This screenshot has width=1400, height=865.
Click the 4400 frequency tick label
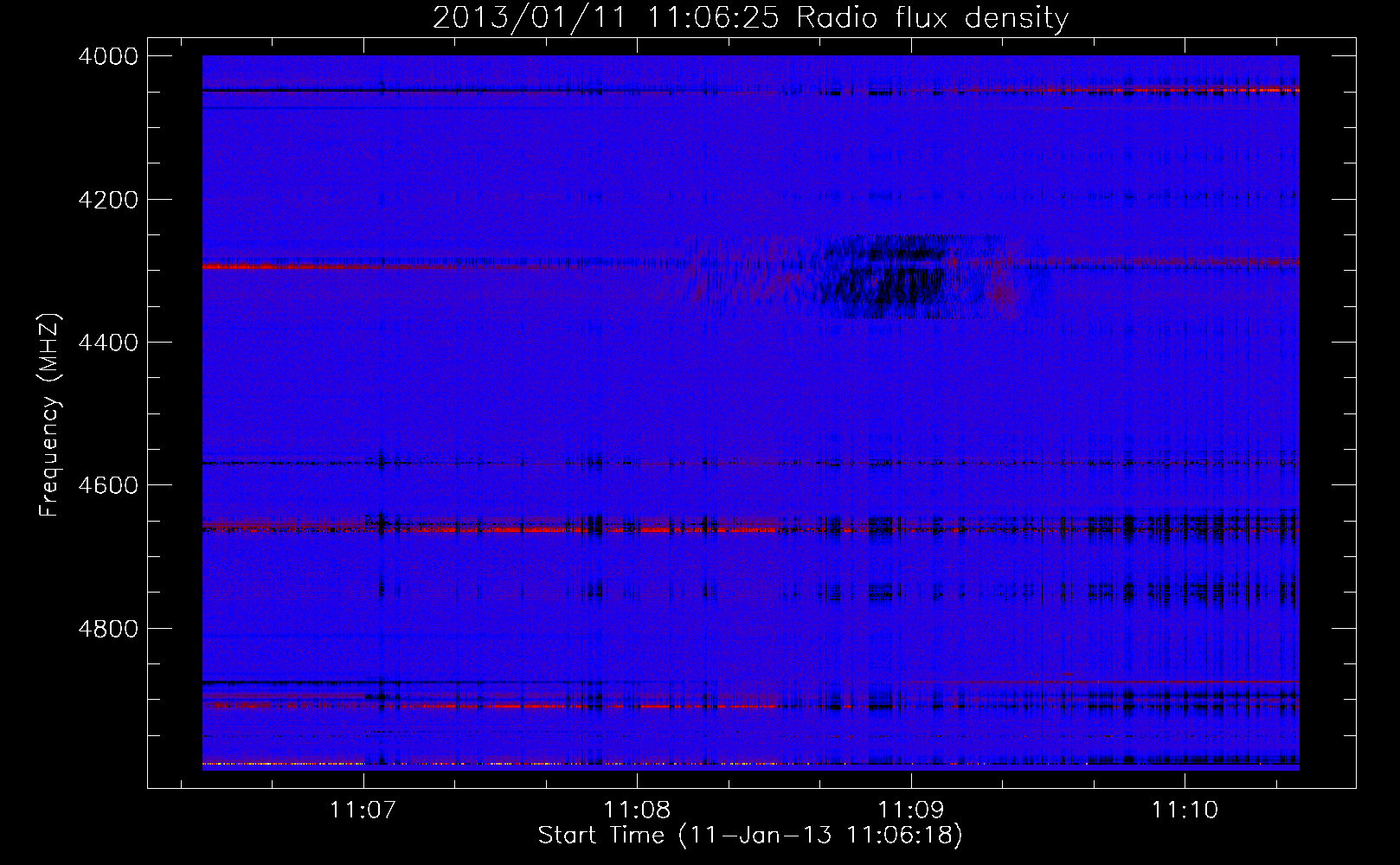pos(108,343)
